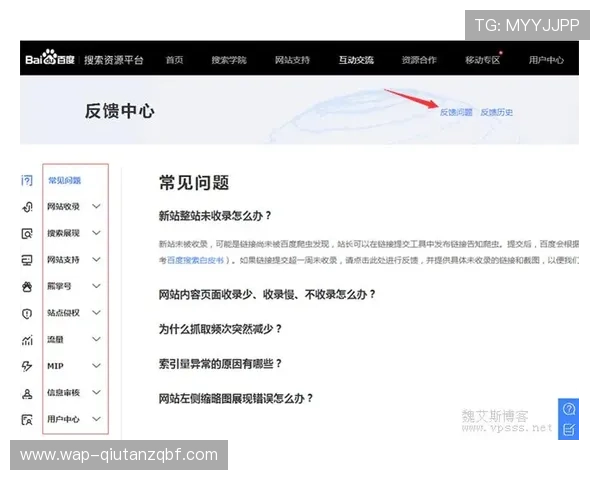This screenshot has height=480, width=600.
Task: Open 资源合作 in top navigation
Action: point(419,60)
